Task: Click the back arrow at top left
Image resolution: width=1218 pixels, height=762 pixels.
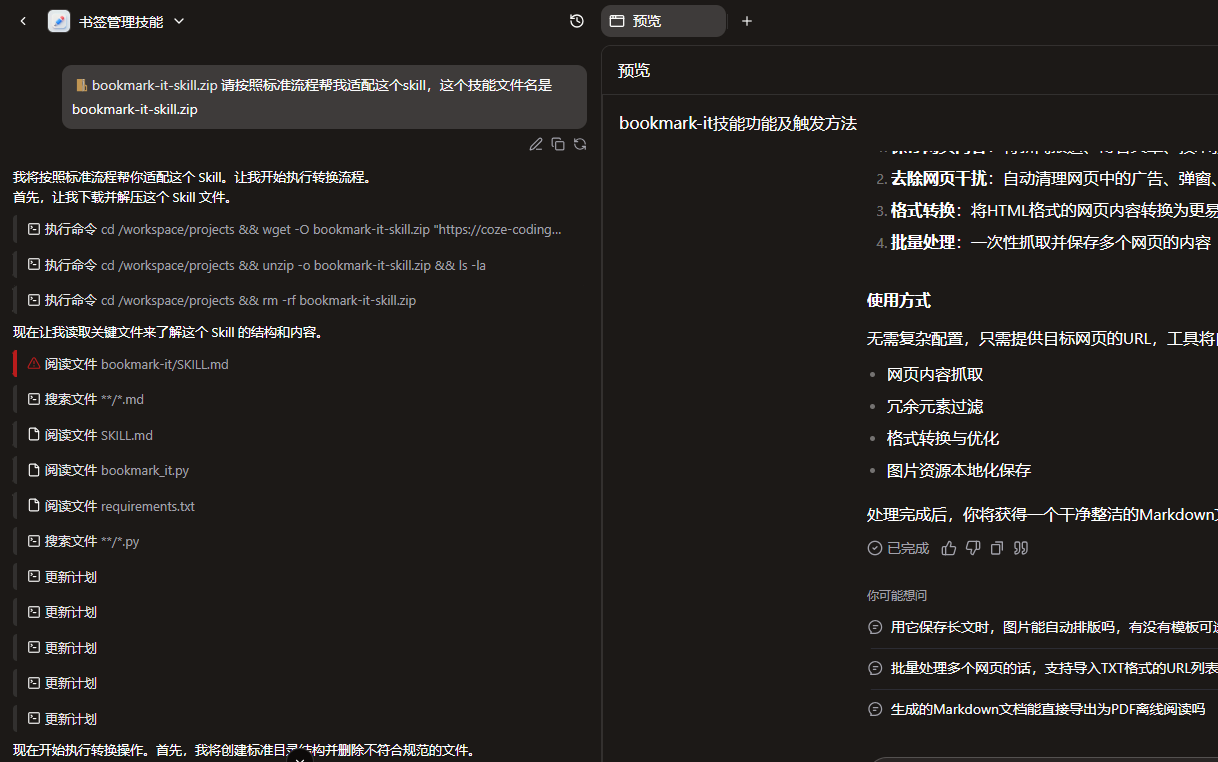Action: coord(23,21)
